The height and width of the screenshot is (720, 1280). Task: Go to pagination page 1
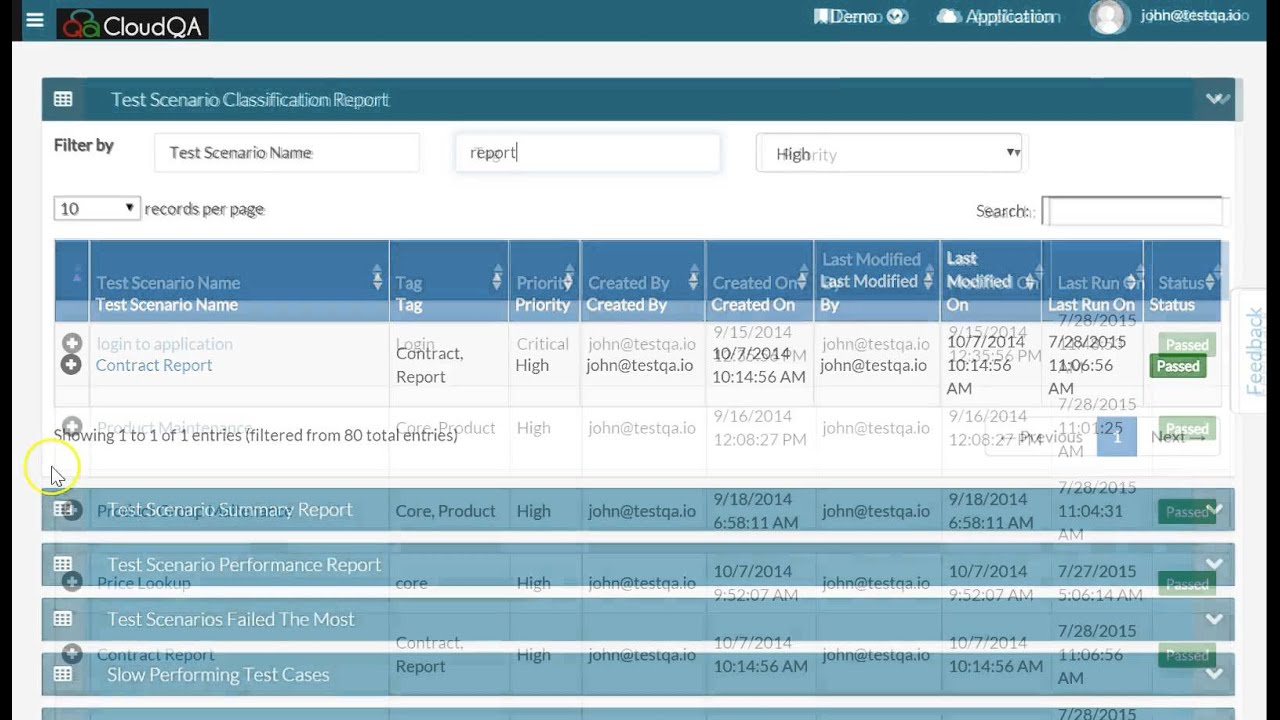click(x=1117, y=437)
